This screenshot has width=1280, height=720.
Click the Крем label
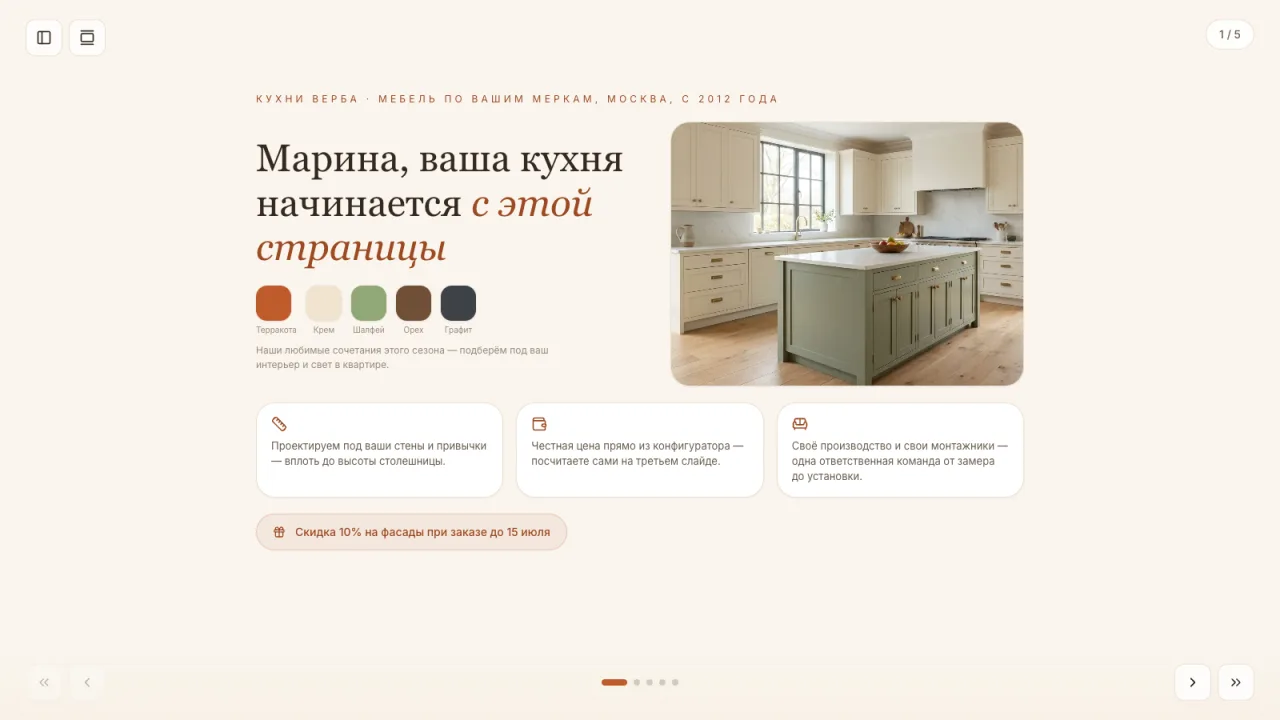point(324,330)
